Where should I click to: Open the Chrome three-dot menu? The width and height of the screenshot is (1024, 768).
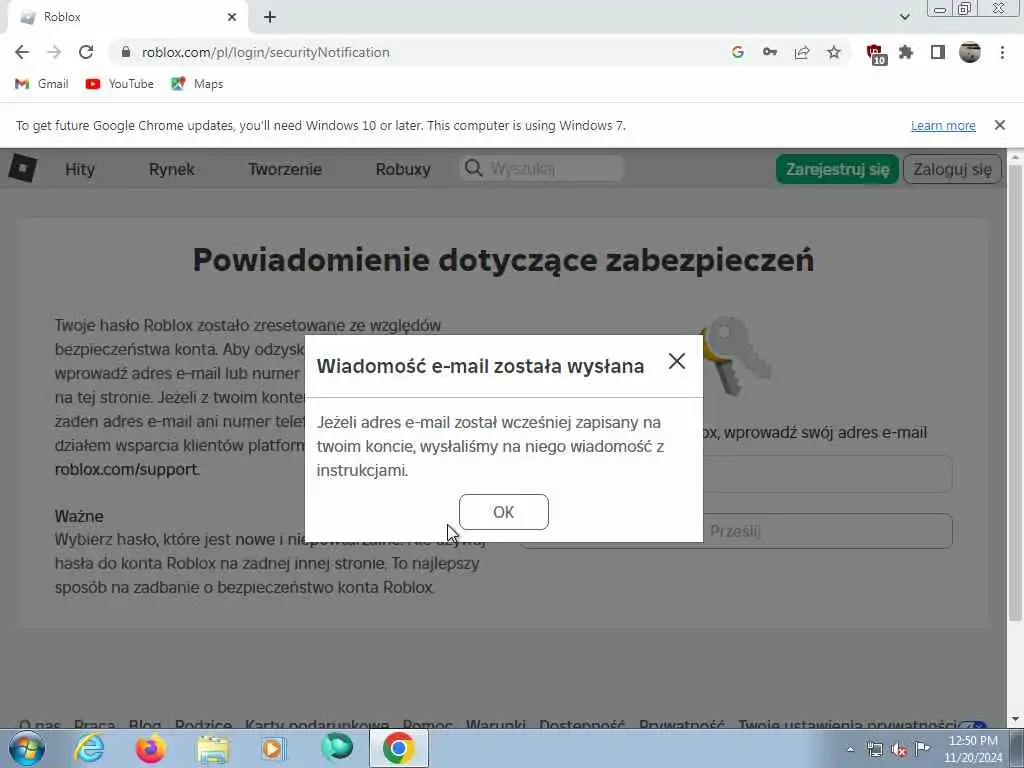(x=1002, y=52)
